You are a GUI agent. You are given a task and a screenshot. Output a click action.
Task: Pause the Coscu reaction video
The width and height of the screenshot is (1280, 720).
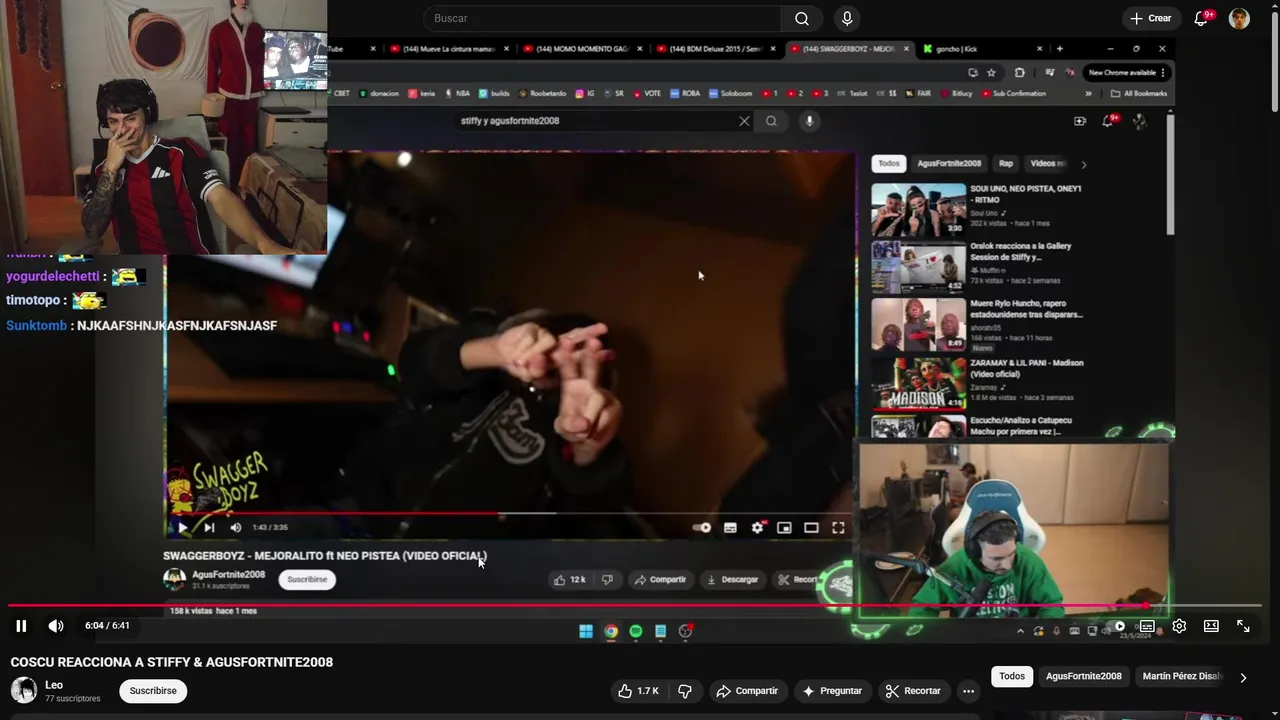21,626
